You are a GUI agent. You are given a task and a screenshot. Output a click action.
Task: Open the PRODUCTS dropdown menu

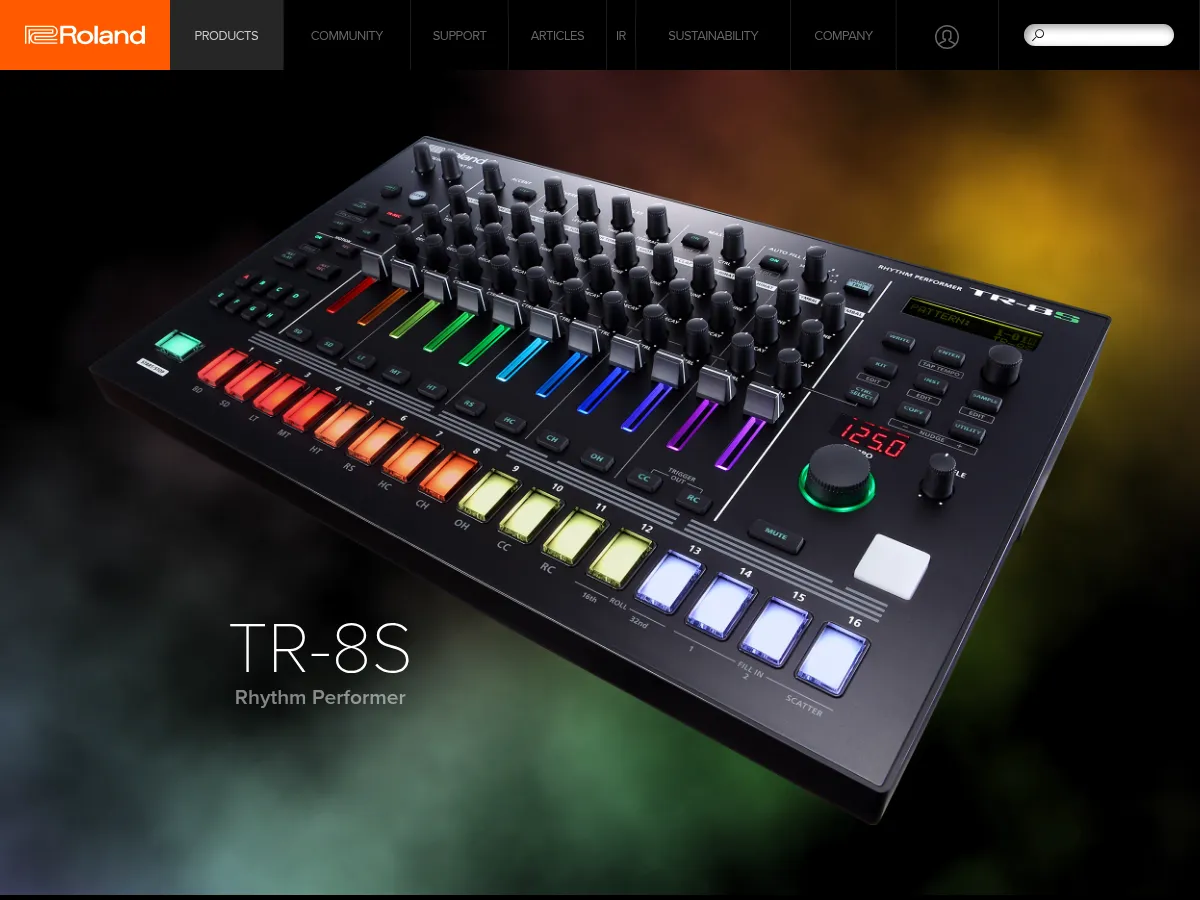[226, 35]
